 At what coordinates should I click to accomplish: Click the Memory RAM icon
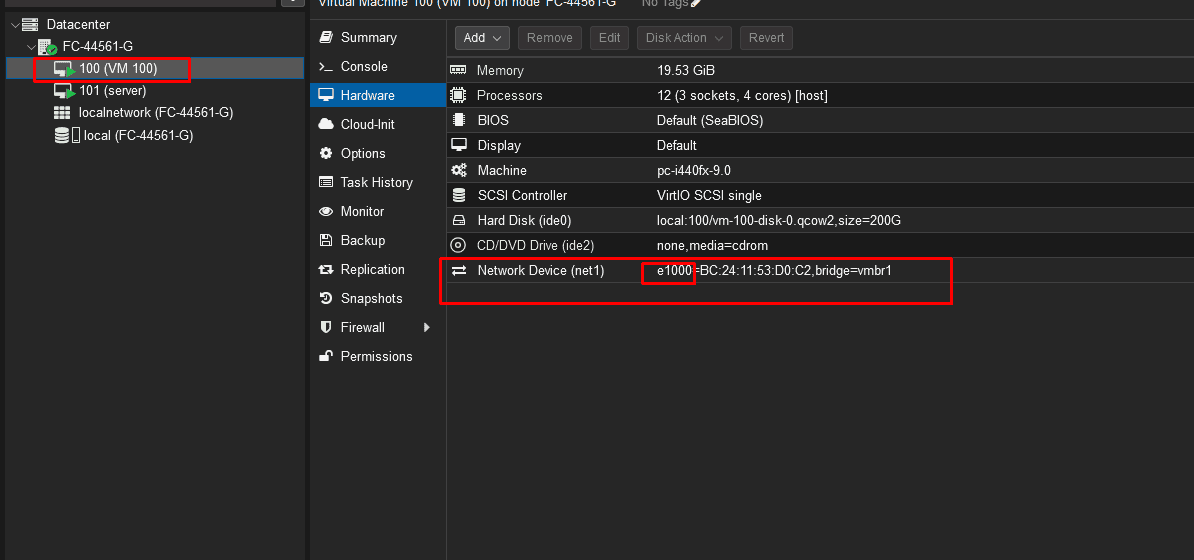[458, 70]
